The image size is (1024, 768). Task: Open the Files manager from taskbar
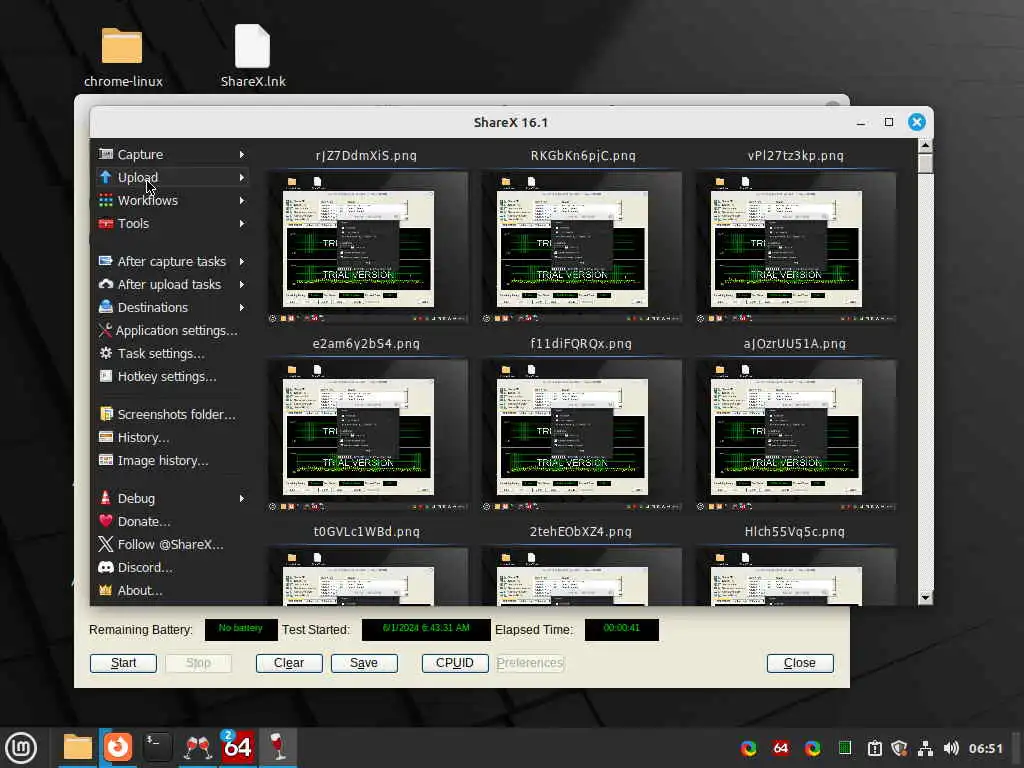pos(77,747)
